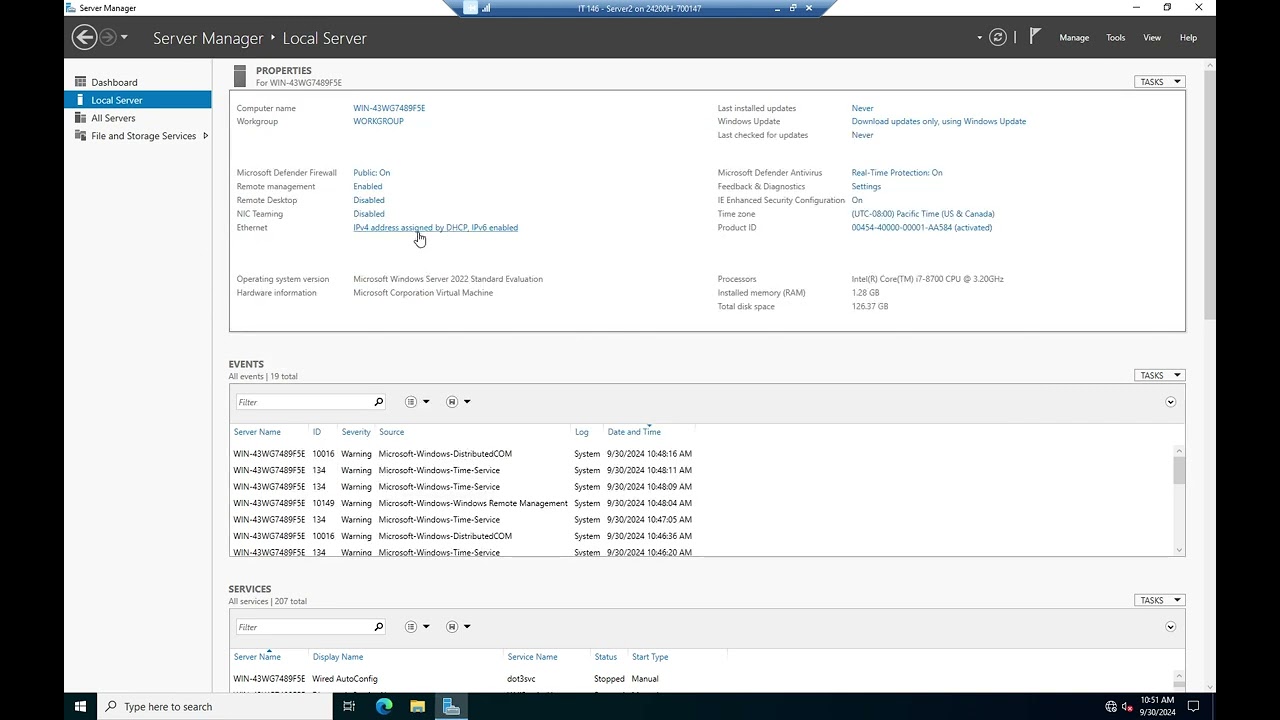The height and width of the screenshot is (720, 1280).
Task: Launch Microsoft Edge from taskbar
Action: (384, 706)
